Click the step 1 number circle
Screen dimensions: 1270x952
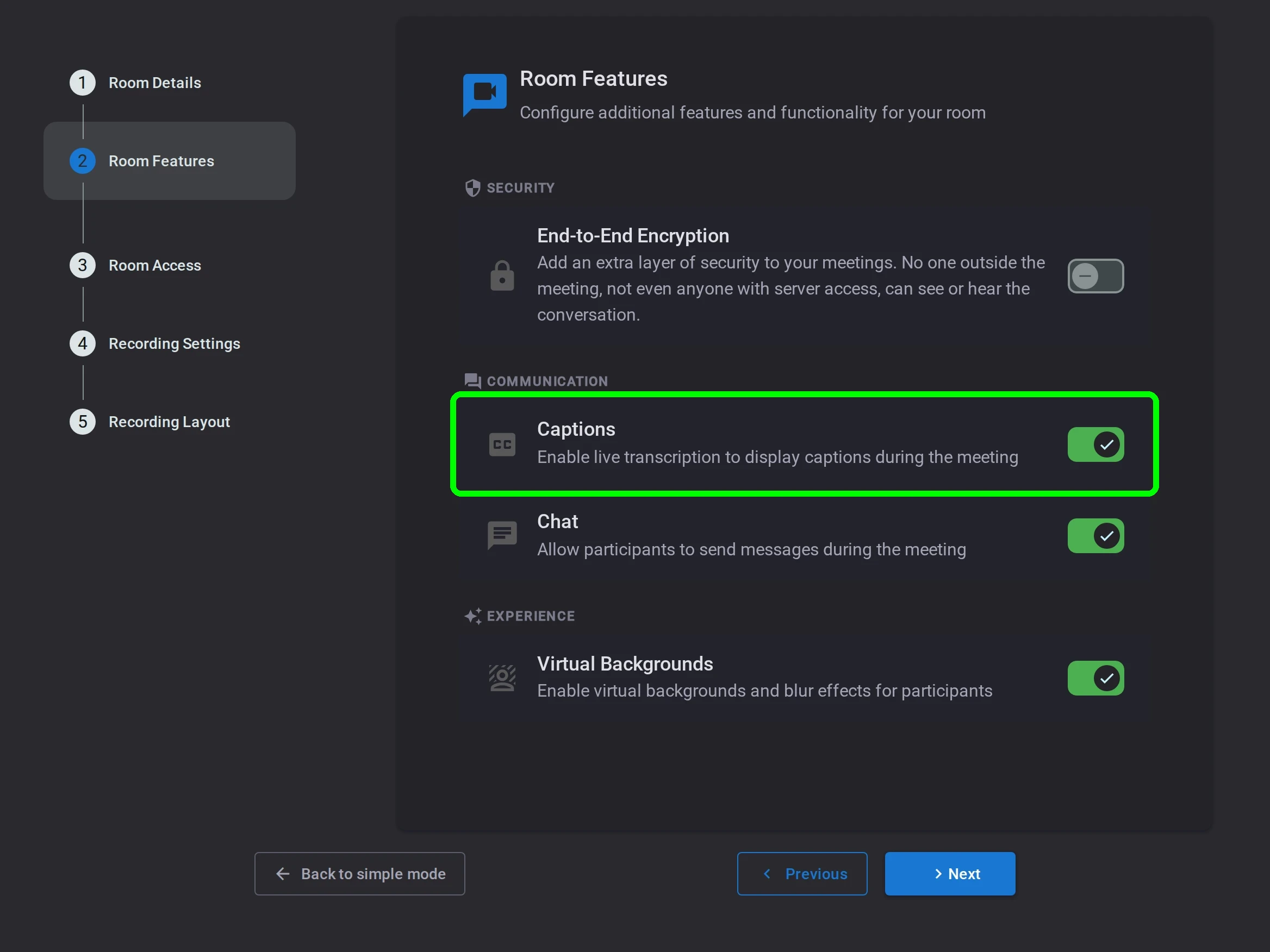point(83,83)
